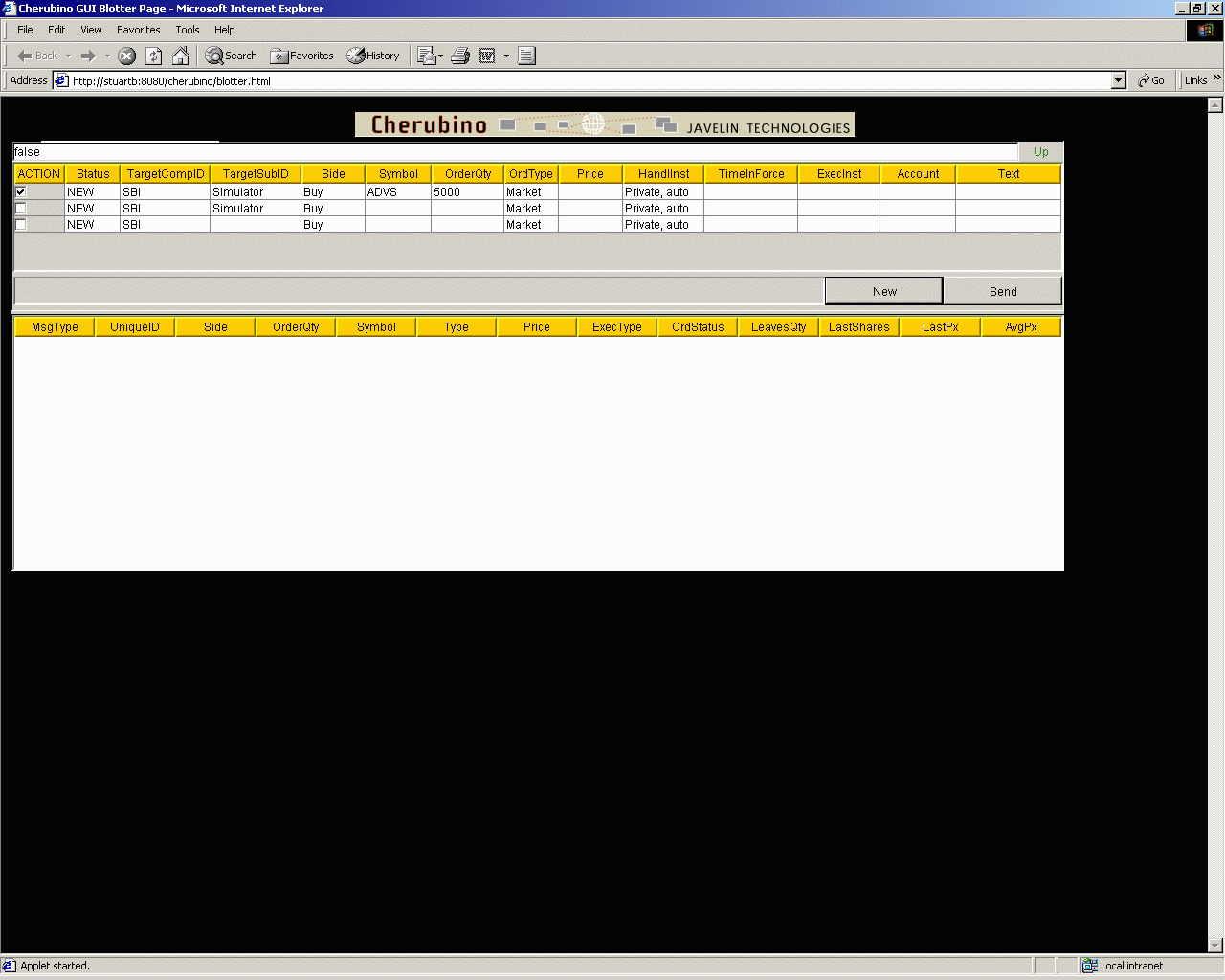
Task: Show the History panel icon
Action: pyautogui.click(x=373, y=56)
